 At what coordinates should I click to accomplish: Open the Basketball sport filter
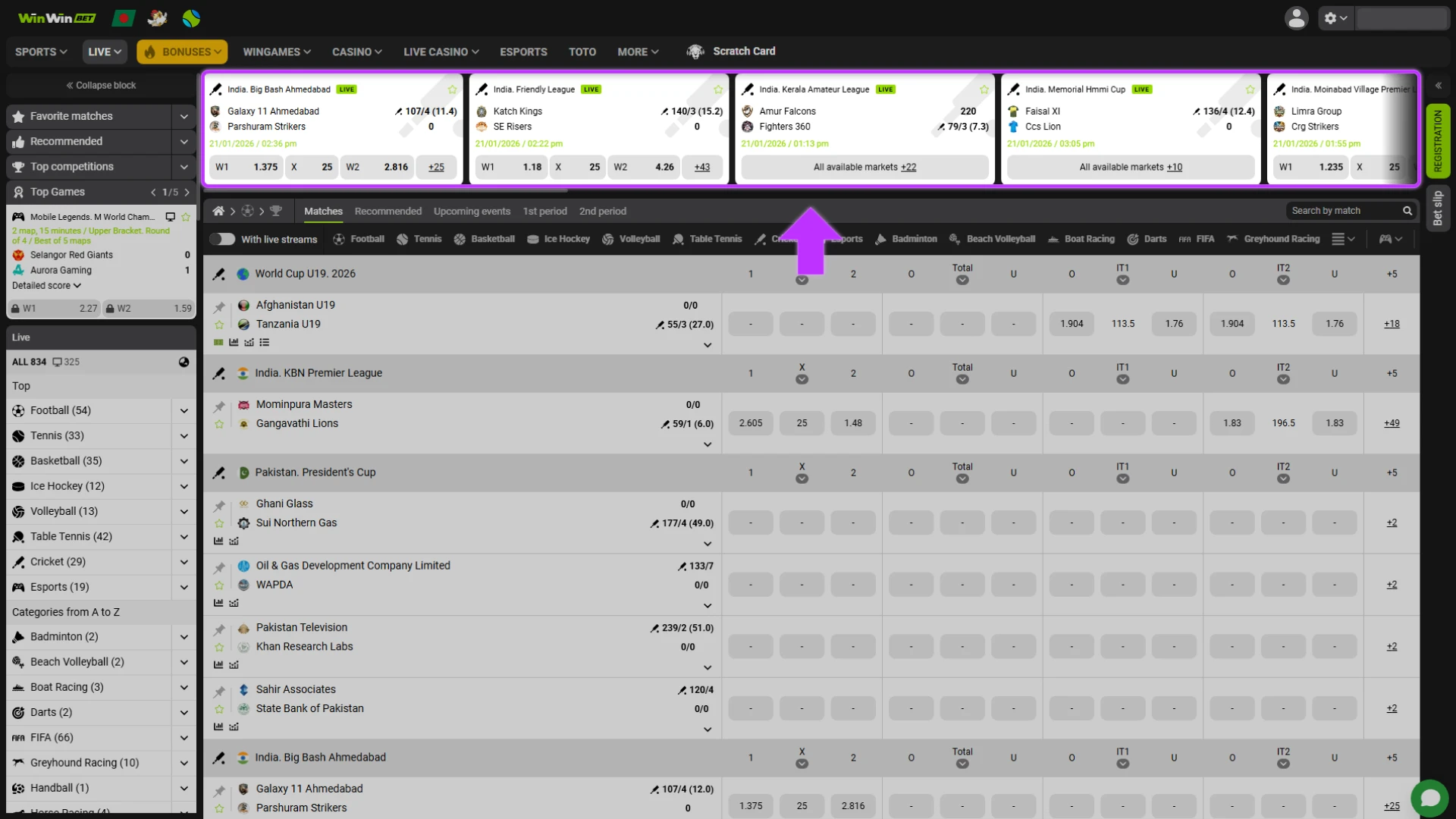coord(460,239)
